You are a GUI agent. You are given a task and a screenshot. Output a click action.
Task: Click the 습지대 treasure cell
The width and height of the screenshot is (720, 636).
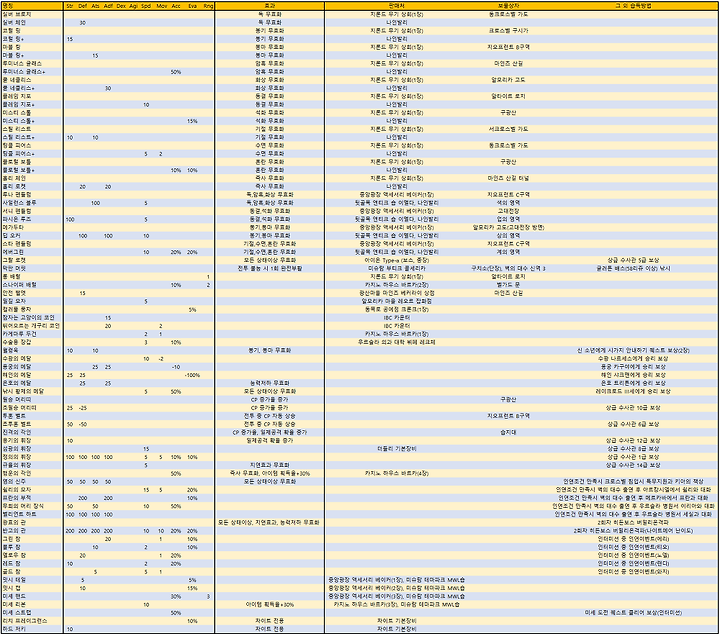[508, 432]
